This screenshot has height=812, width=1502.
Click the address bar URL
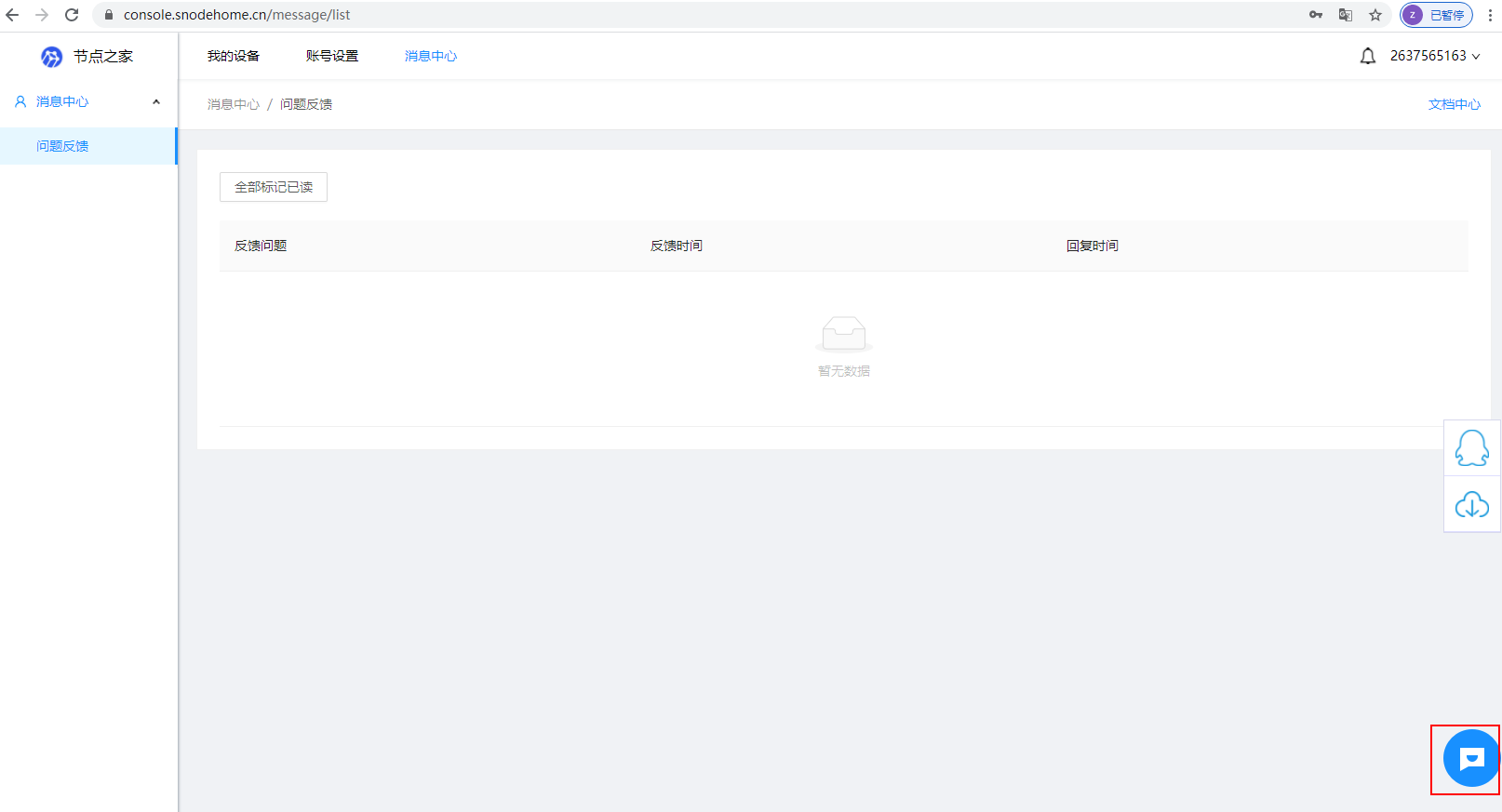tap(236, 15)
